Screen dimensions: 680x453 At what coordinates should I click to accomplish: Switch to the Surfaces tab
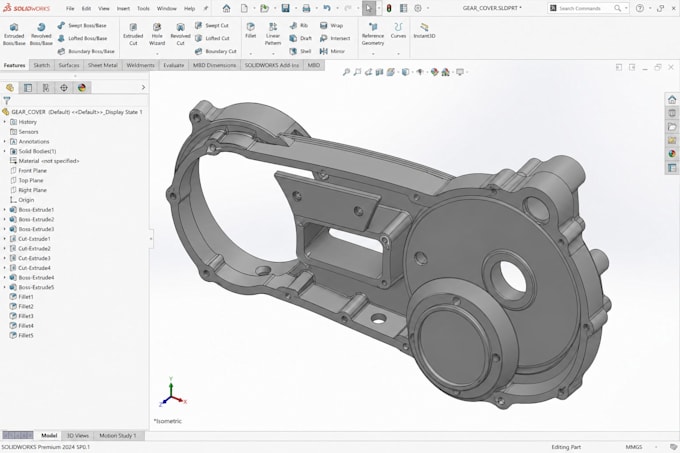69,65
